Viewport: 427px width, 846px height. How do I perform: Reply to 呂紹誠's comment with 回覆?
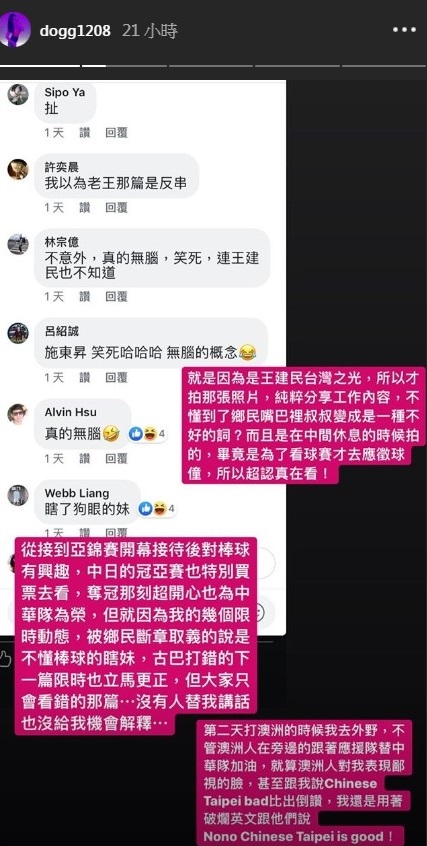tap(116, 377)
